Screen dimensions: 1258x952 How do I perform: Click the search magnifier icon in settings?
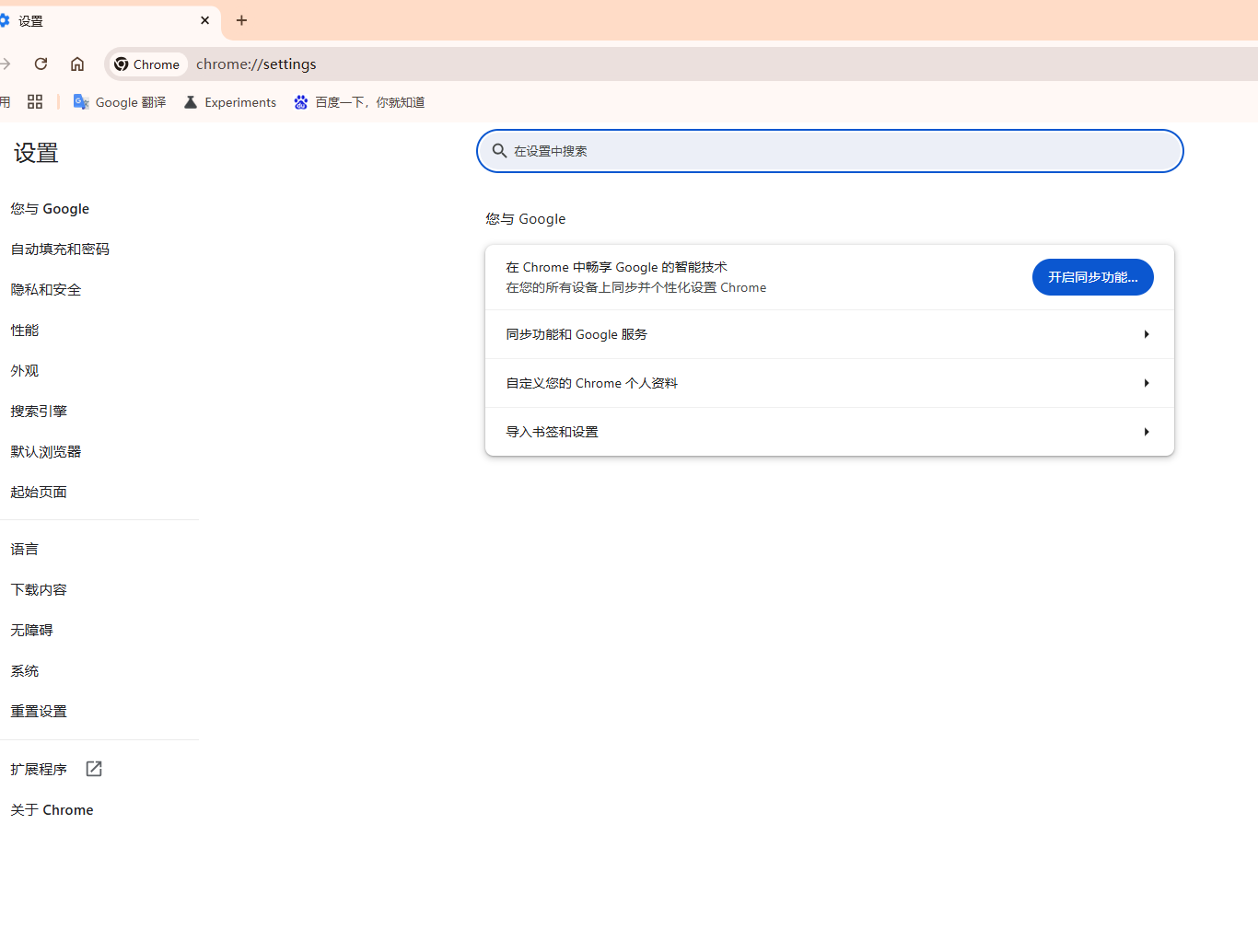point(499,151)
